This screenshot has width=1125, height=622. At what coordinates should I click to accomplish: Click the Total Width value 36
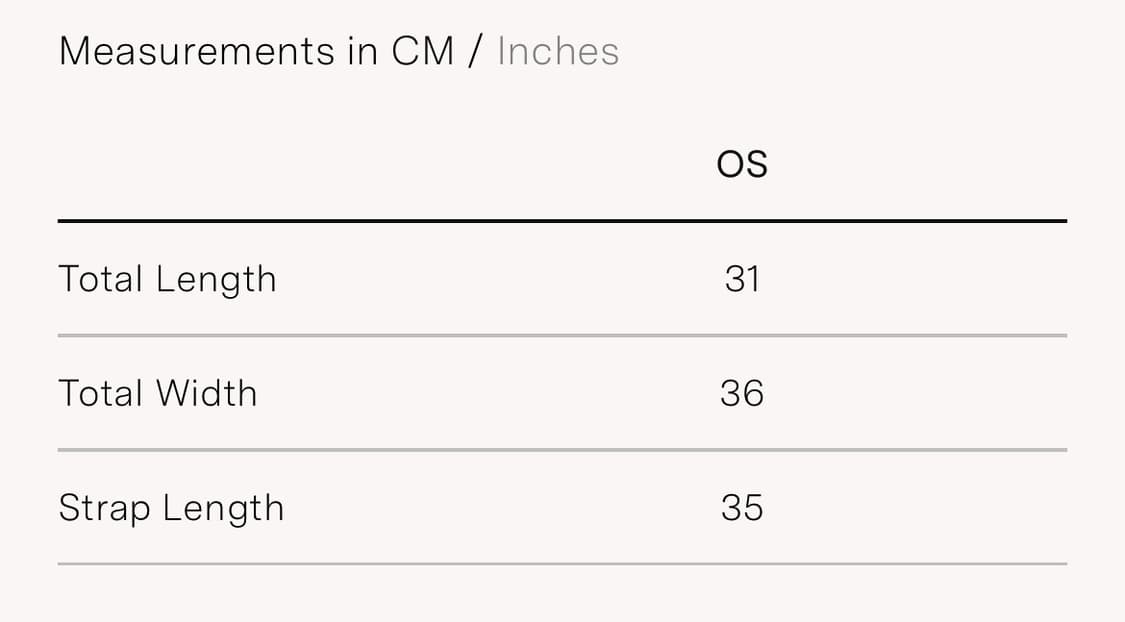coord(742,393)
